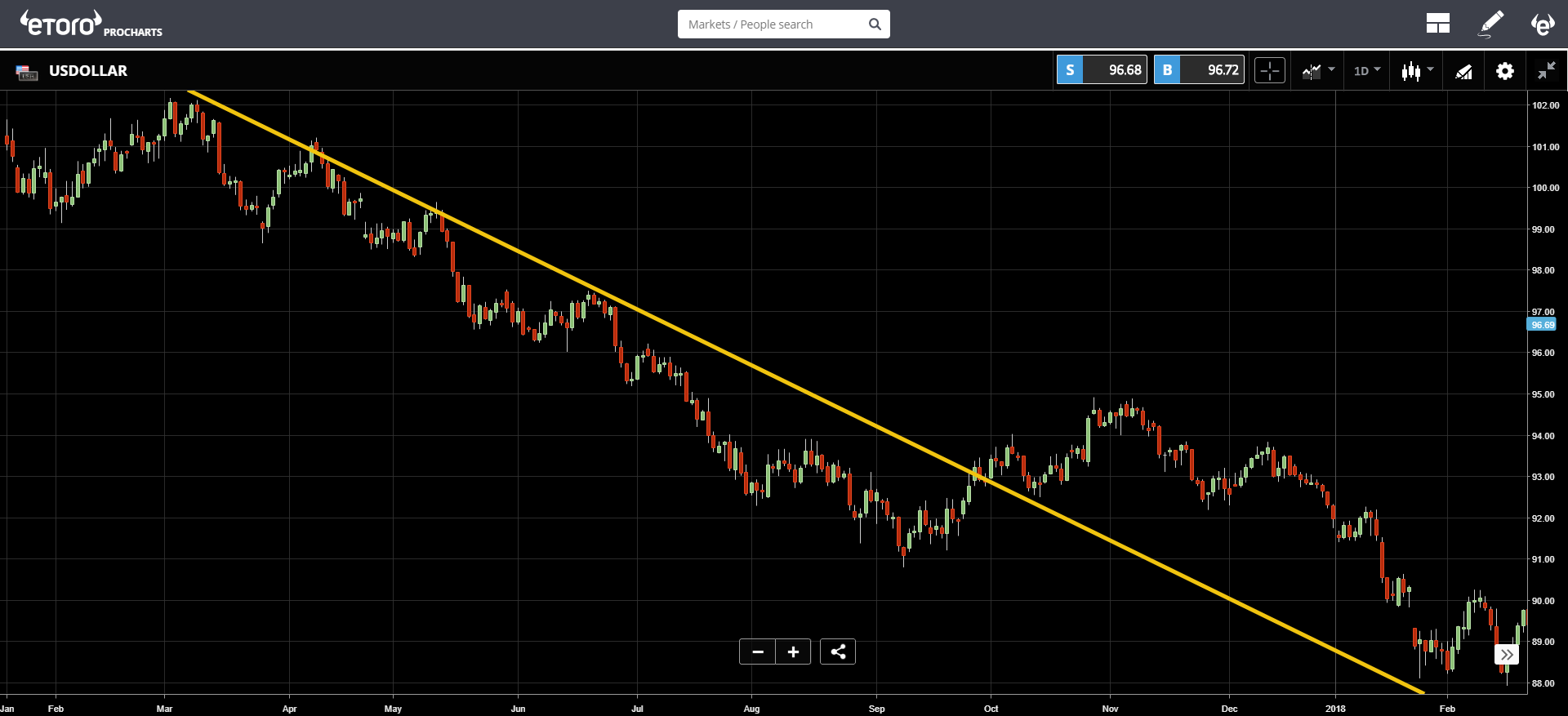
Task: Click the share chart button
Action: pos(838,652)
